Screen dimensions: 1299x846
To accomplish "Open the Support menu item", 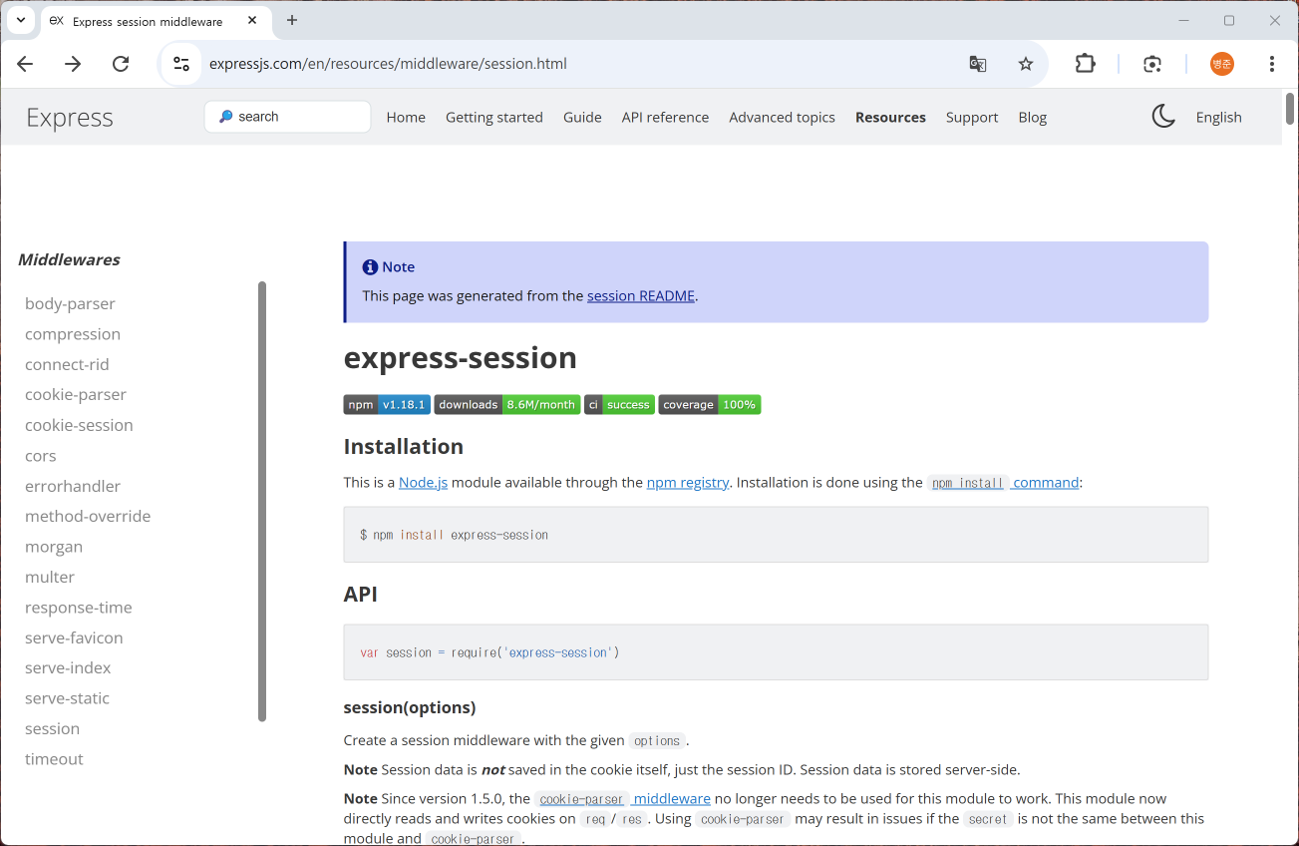I will [x=972, y=117].
